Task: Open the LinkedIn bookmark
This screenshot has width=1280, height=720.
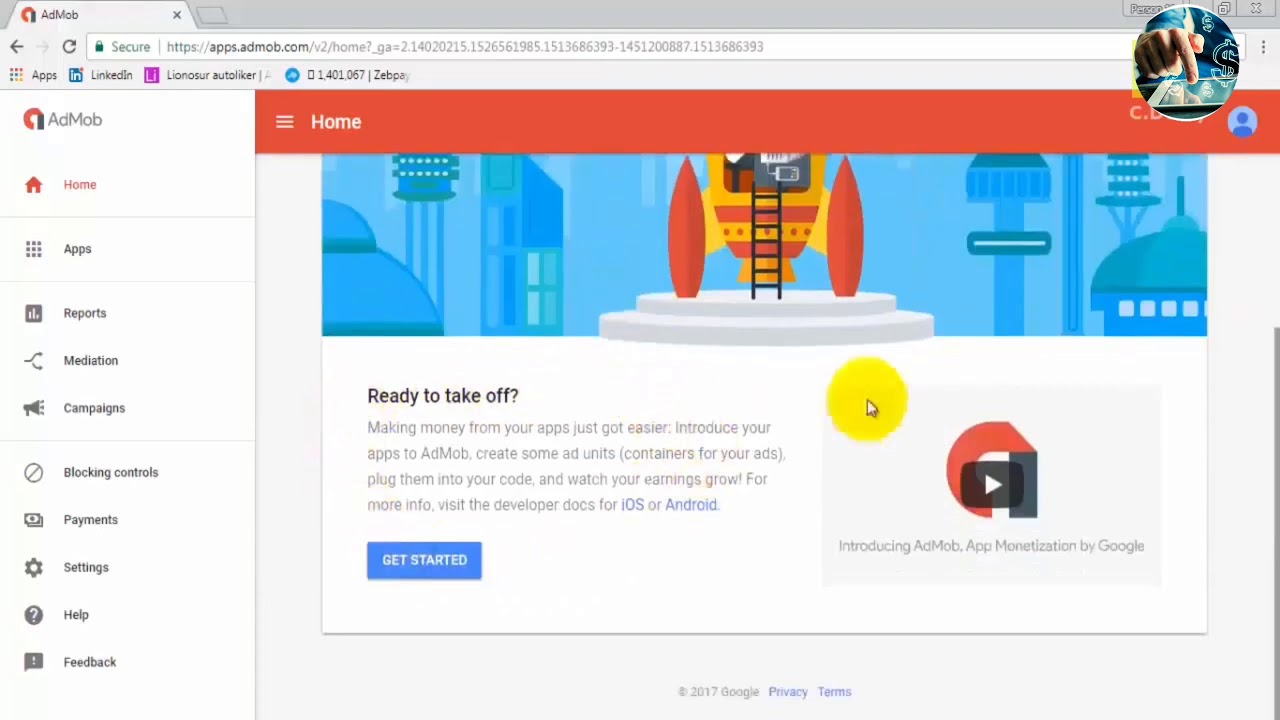Action: (x=101, y=75)
